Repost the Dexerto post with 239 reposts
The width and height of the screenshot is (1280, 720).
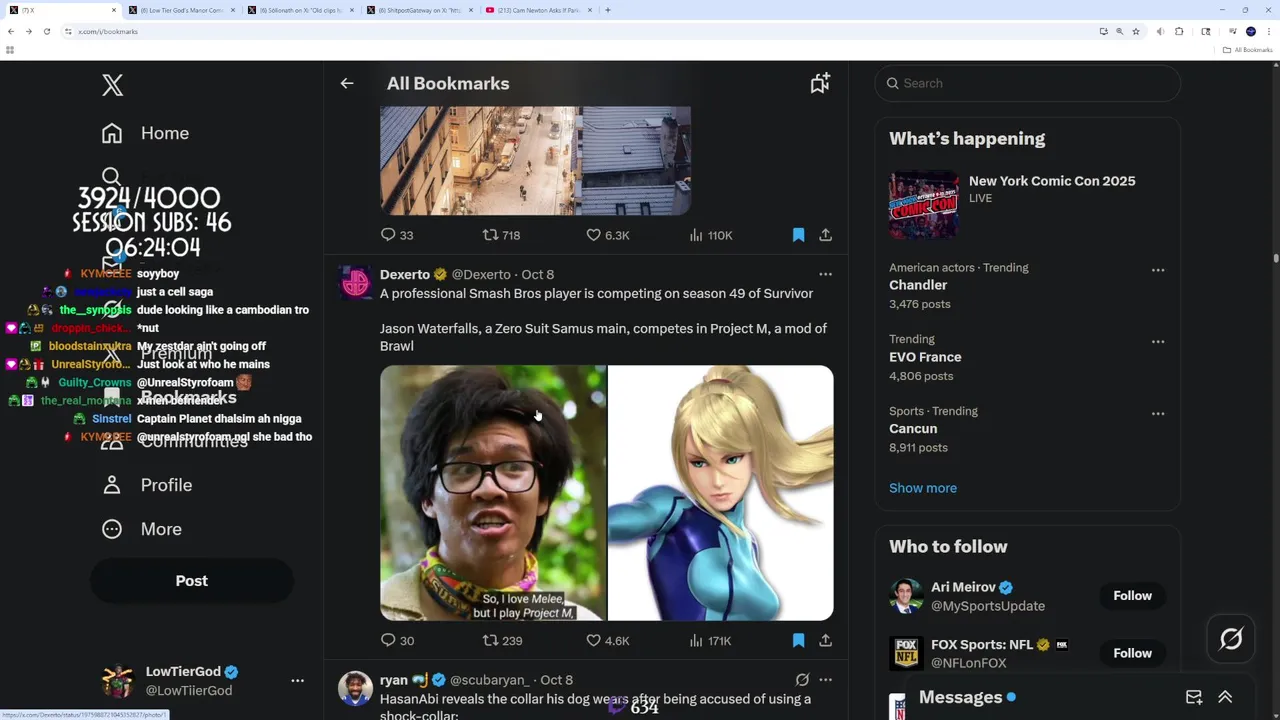502,641
